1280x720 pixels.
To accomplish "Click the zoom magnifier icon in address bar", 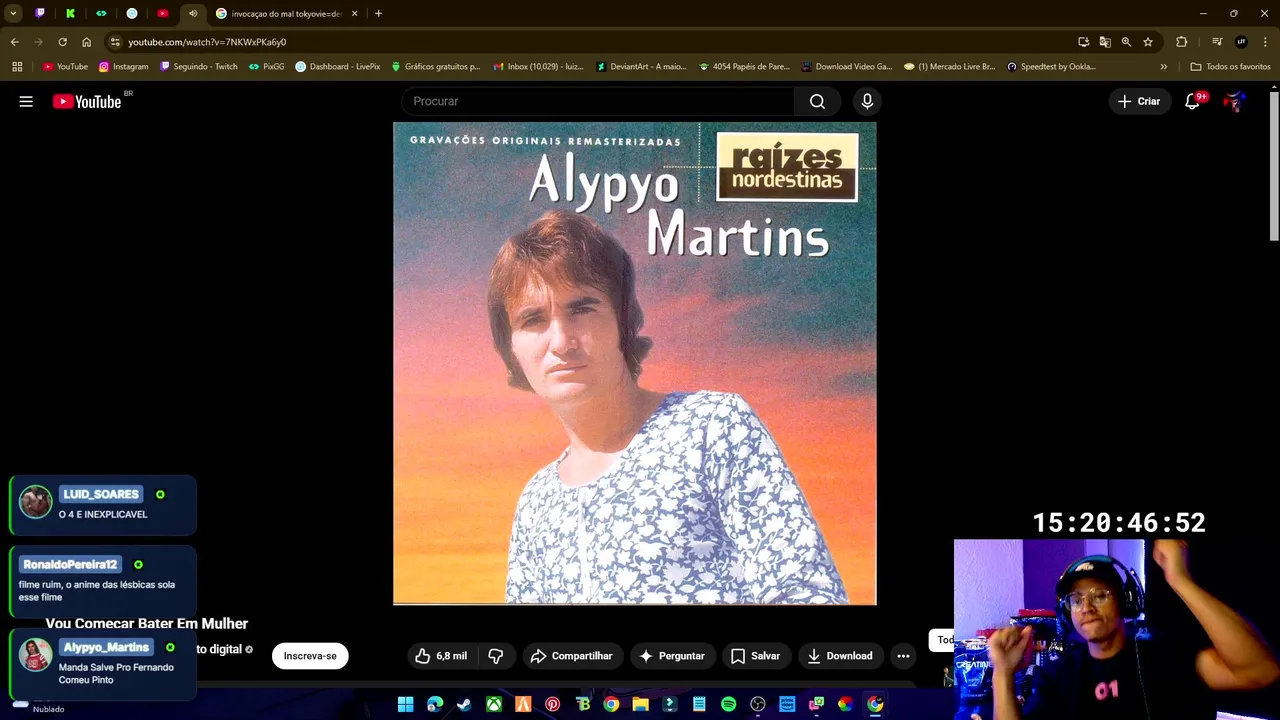I will [1126, 42].
